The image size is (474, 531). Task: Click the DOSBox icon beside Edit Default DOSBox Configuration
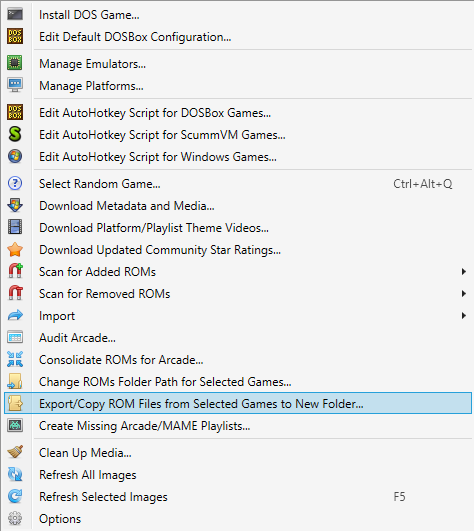[15, 36]
